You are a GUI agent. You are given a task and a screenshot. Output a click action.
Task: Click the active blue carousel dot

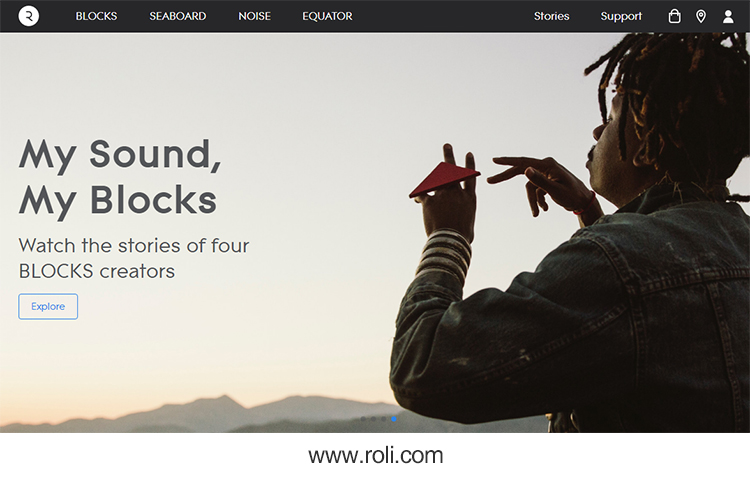click(x=394, y=419)
